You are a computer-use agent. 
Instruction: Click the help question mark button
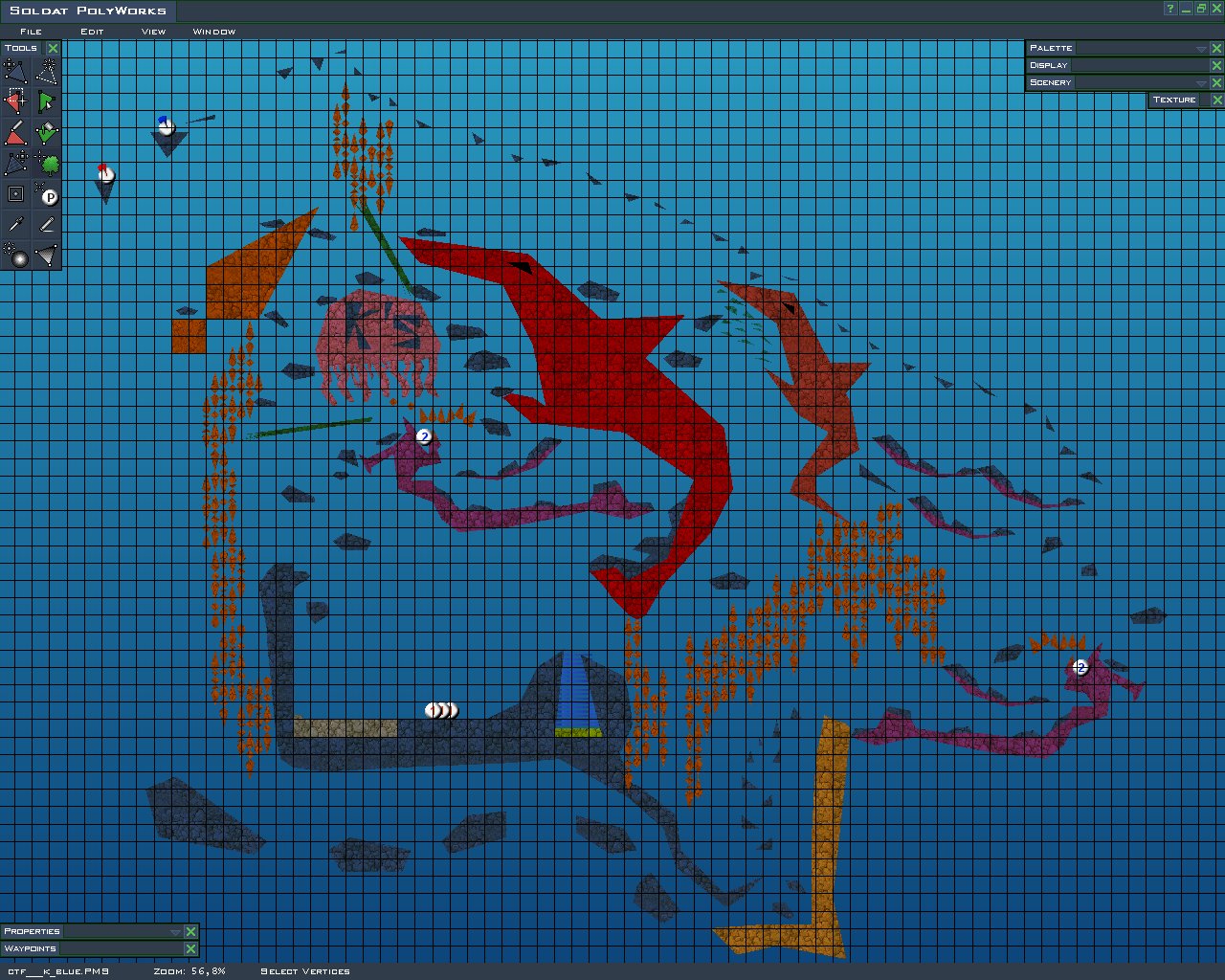(1169, 9)
